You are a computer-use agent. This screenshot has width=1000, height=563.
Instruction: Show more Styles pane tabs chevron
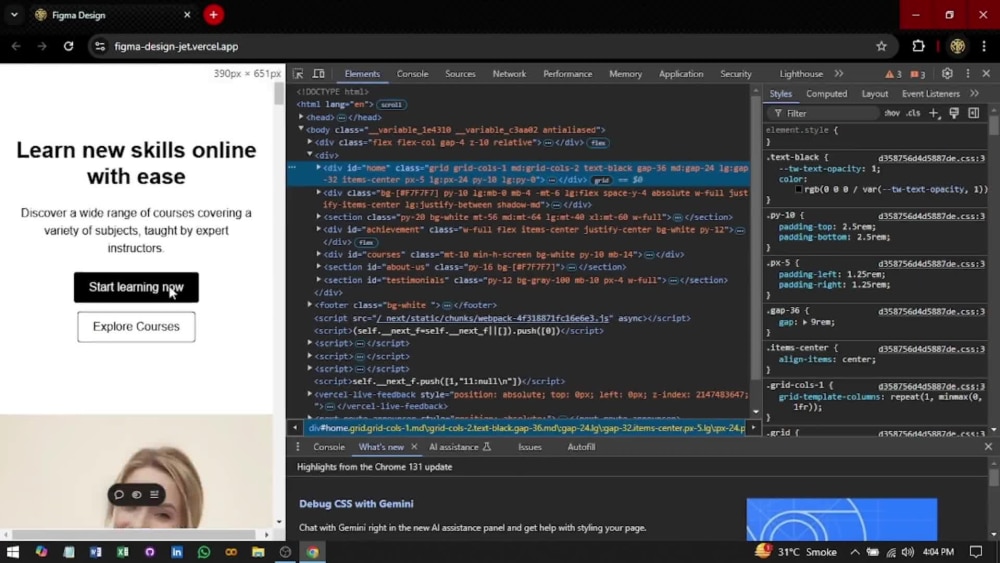[x=974, y=94]
